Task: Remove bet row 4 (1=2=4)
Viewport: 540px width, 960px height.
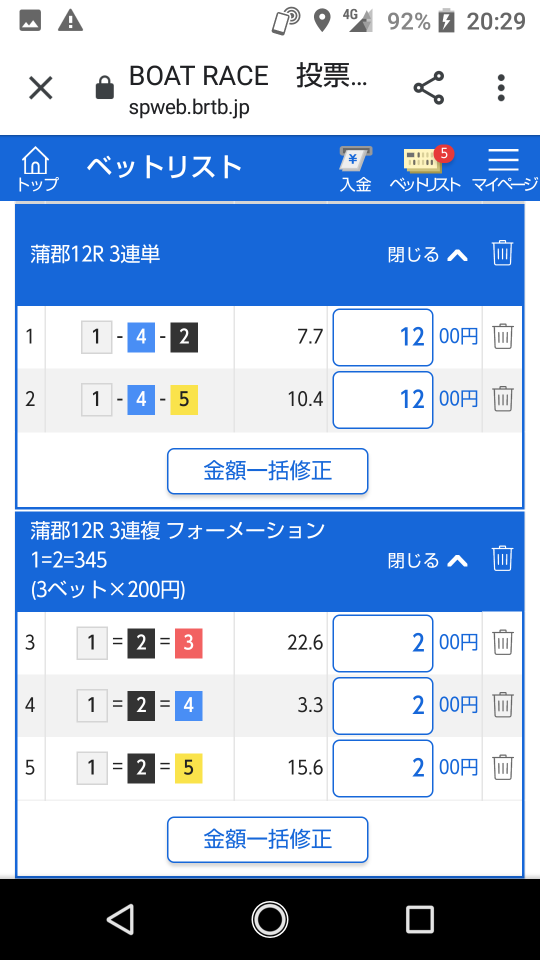Action: pyautogui.click(x=503, y=705)
